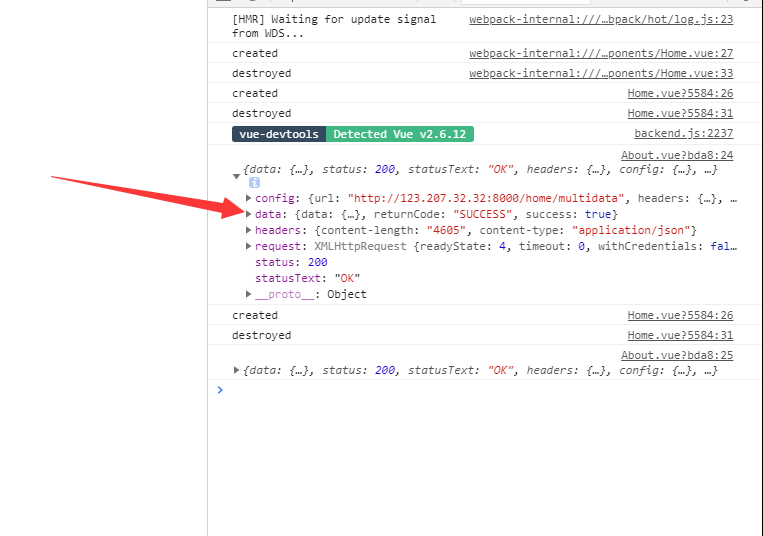763x536 pixels.
Task: Open backend.js:2237 source link
Action: point(684,133)
